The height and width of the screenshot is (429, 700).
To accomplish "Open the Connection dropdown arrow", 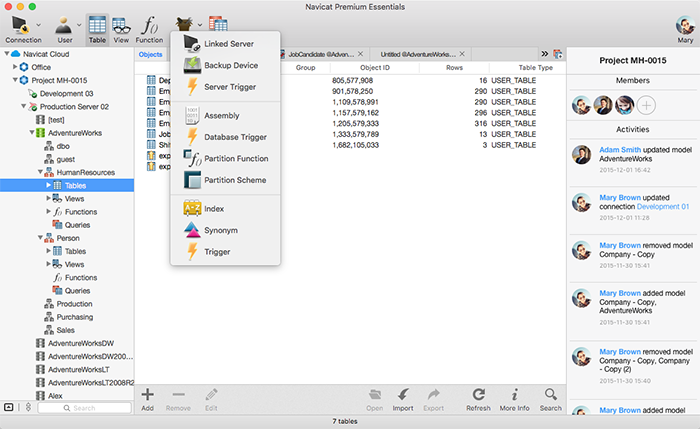I will pyautogui.click(x=38, y=25).
